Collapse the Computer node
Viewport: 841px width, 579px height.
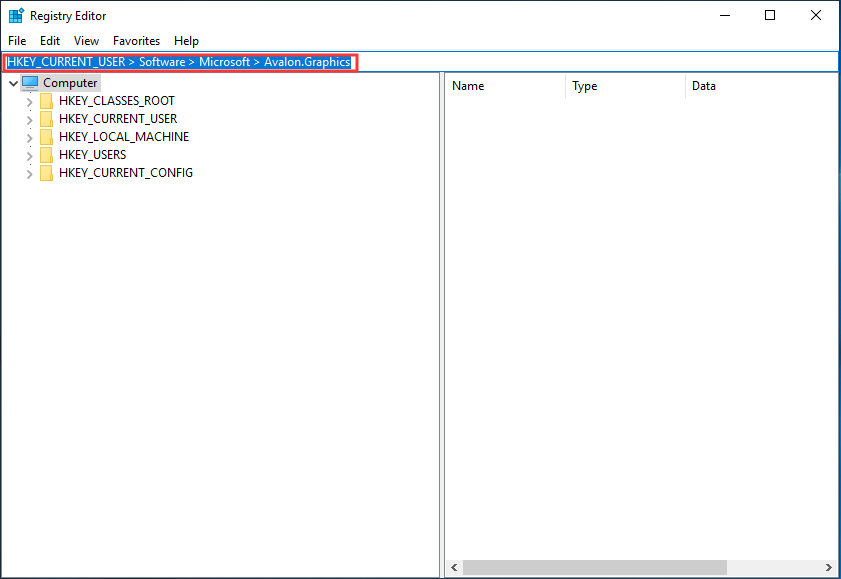[x=12, y=82]
